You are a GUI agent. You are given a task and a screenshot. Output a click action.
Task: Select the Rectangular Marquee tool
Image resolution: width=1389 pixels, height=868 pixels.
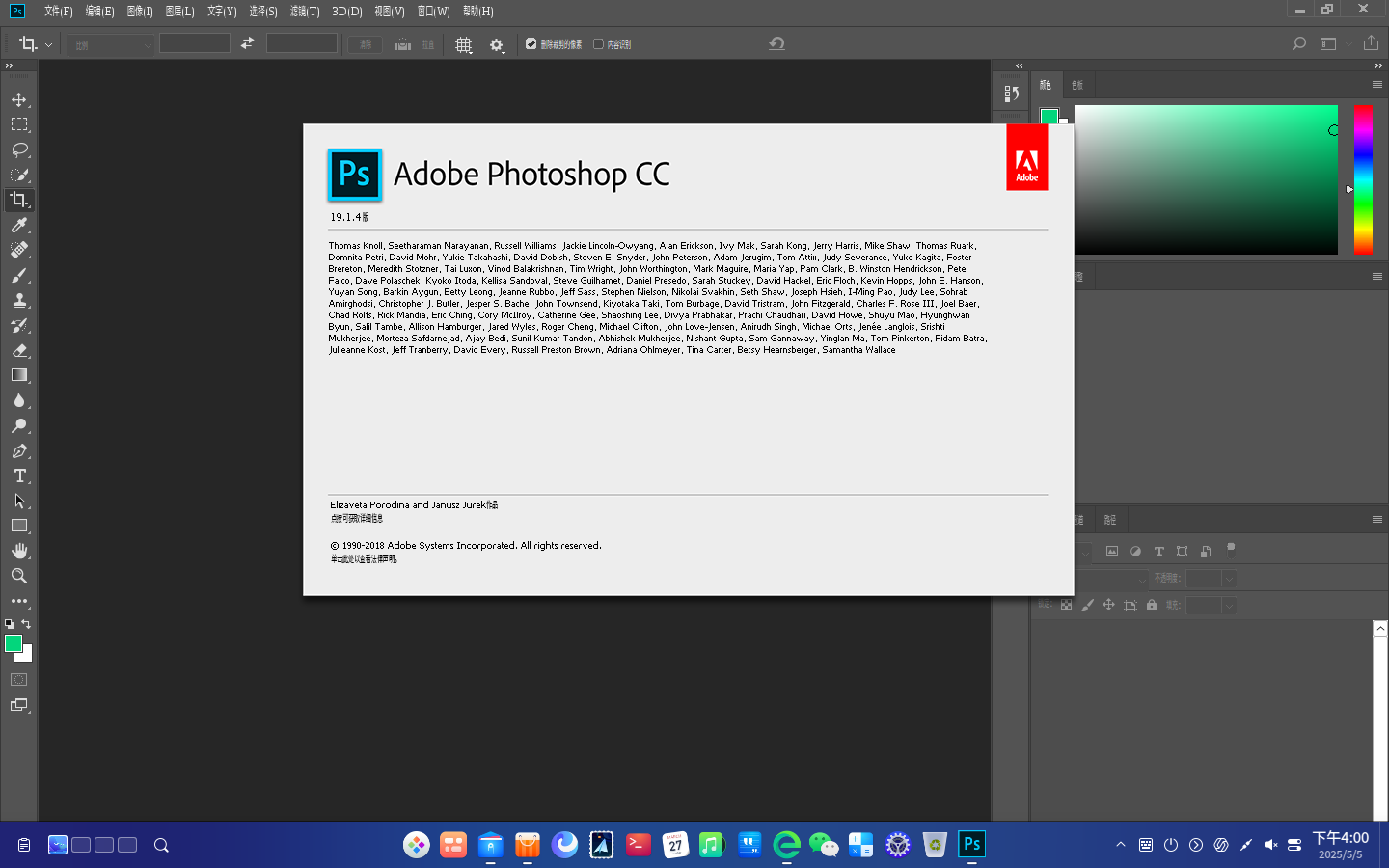(19, 124)
